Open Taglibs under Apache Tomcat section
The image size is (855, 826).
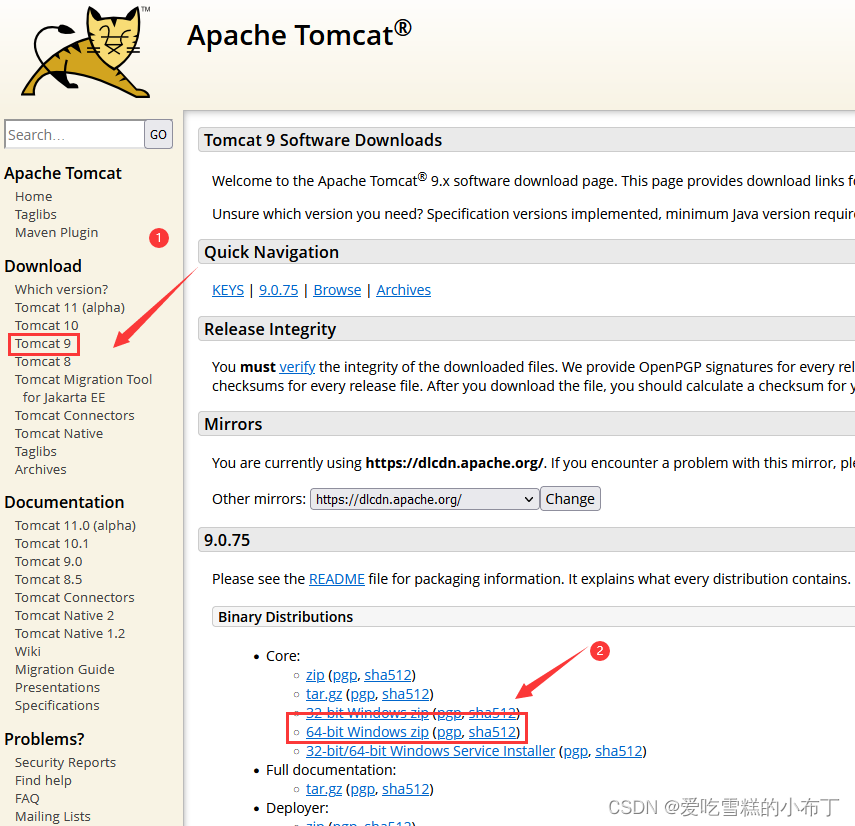pyautogui.click(x=35, y=214)
